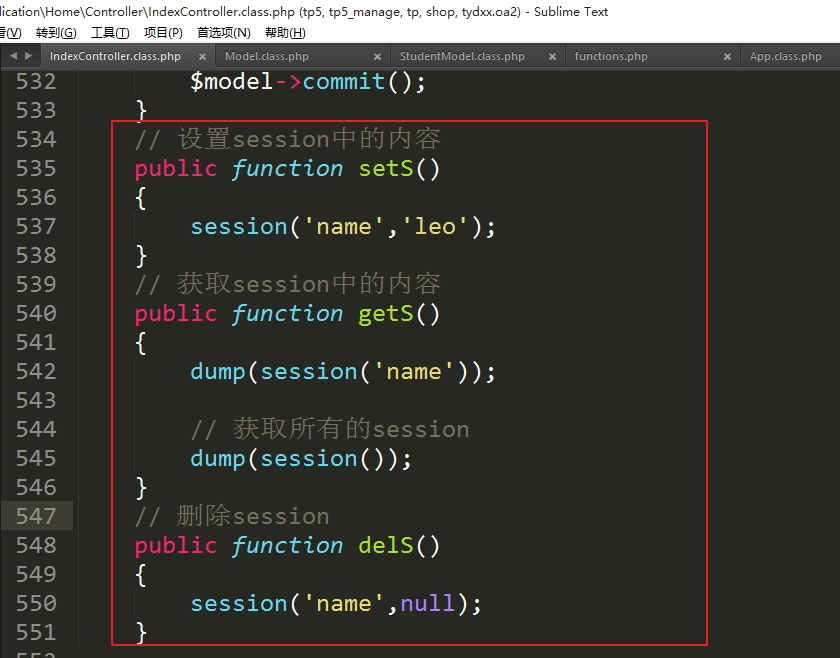Switch to the Model.class.php tab
This screenshot has width=840, height=658.
click(x=267, y=57)
